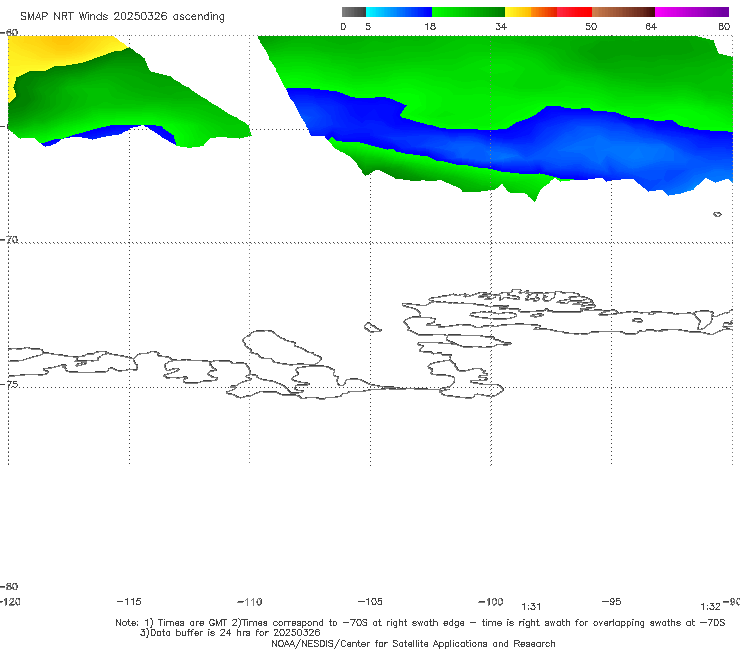The width and height of the screenshot is (740, 650).
Task: Click the color bar label "50"
Action: click(591, 27)
